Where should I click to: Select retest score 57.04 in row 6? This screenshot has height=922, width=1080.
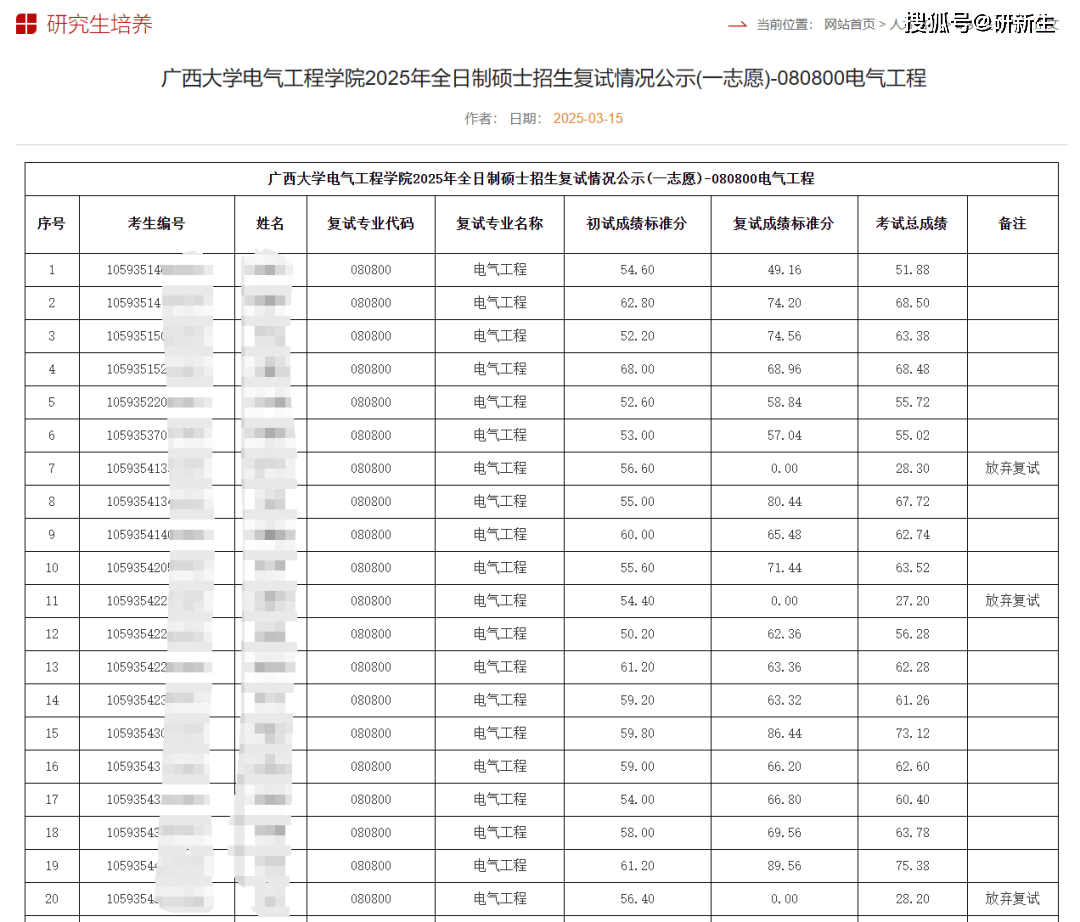point(785,435)
